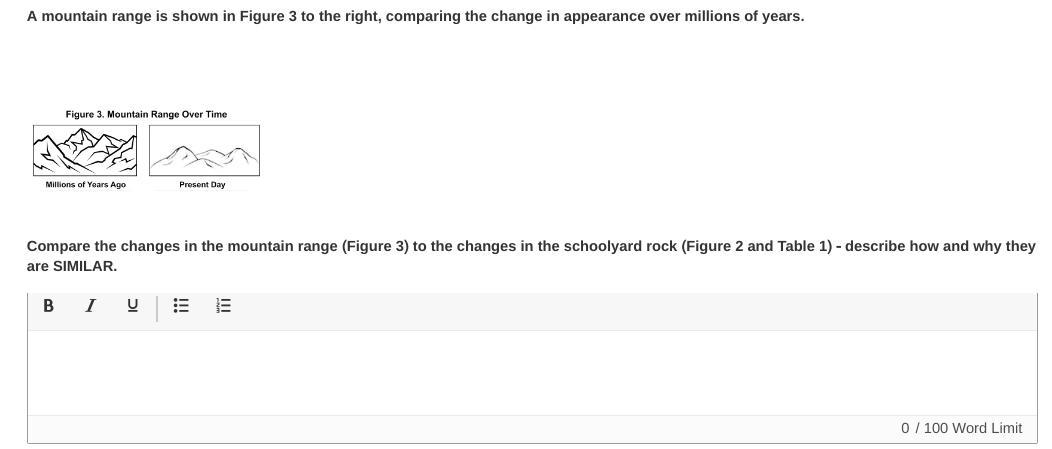Toggle italic formatting in the editor toolbar
The image size is (1052, 449).
pyautogui.click(x=90, y=306)
